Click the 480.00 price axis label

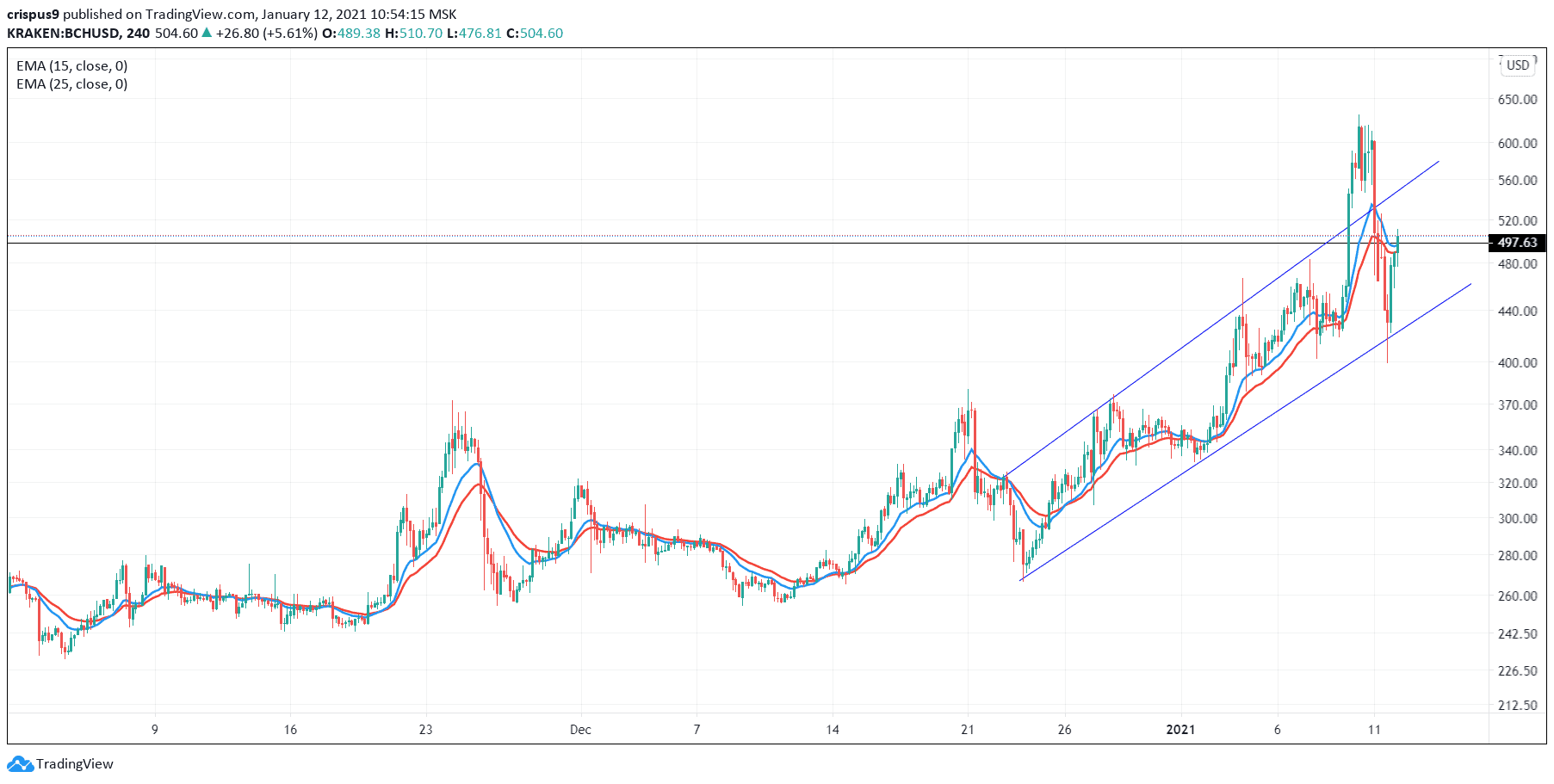1517,264
